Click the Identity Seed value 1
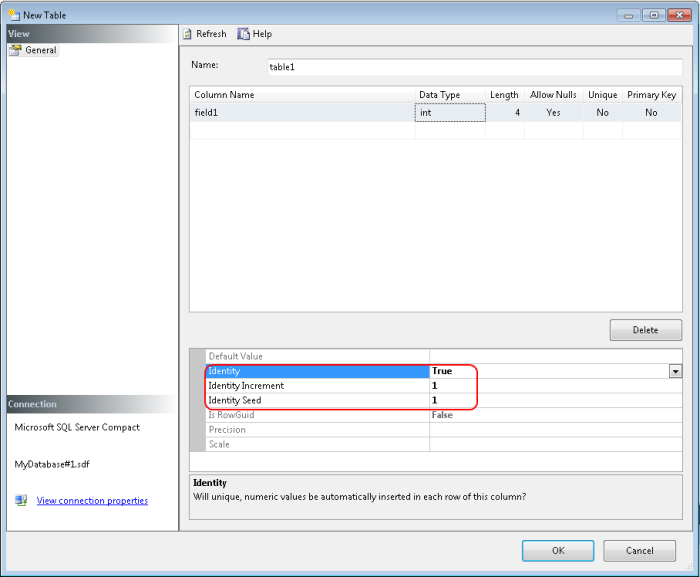 click(x=434, y=401)
